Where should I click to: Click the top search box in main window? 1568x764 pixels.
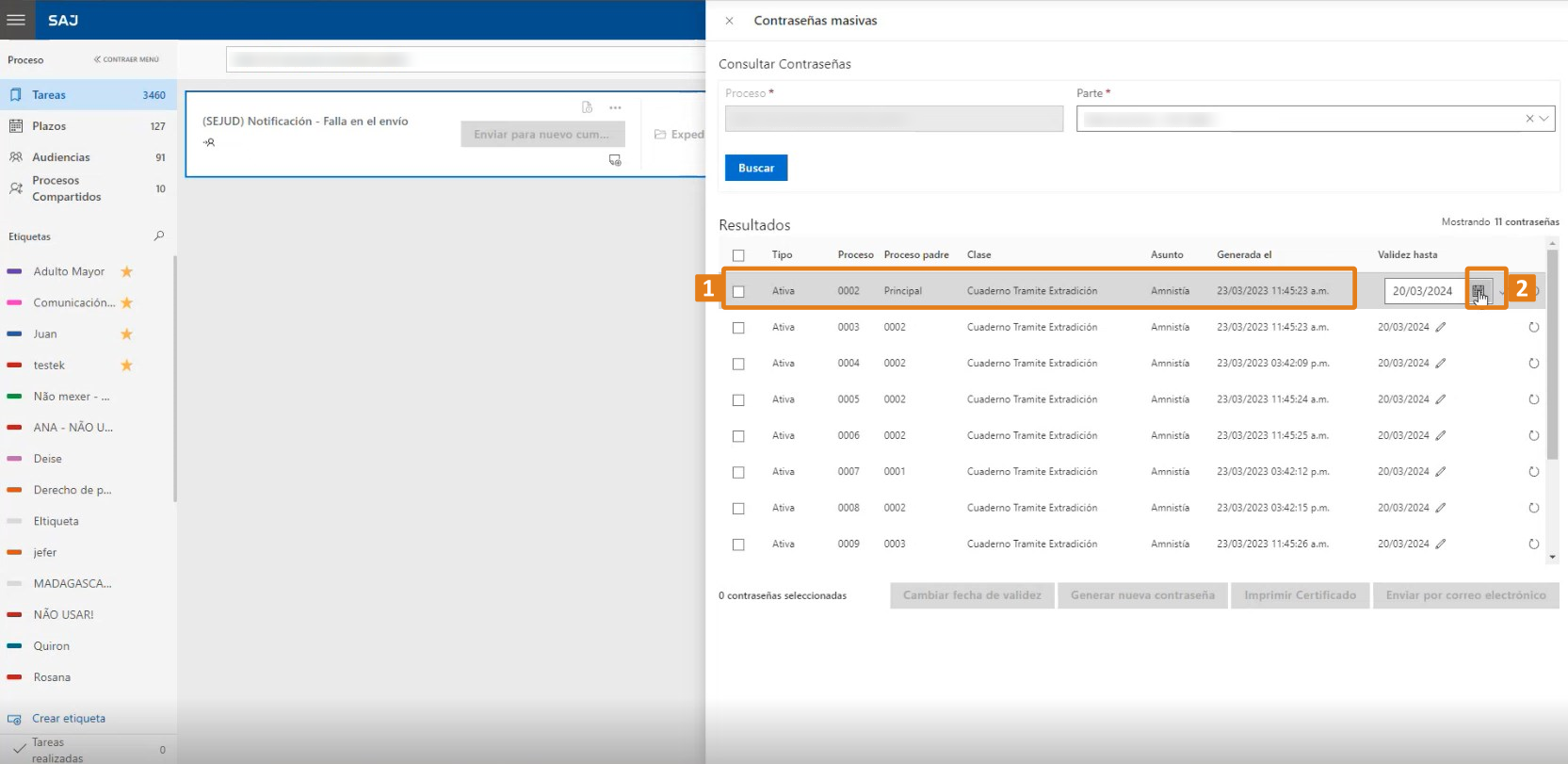tap(465, 59)
